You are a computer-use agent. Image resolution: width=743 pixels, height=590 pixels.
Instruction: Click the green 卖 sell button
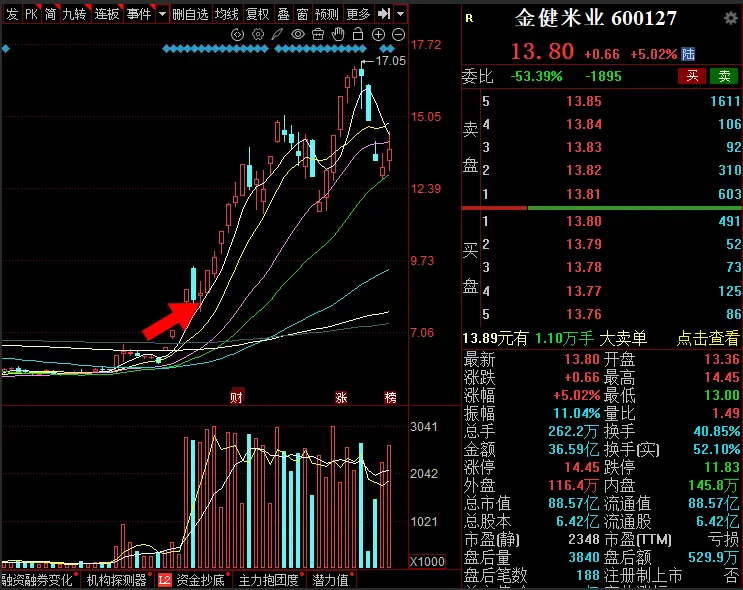[x=724, y=76]
